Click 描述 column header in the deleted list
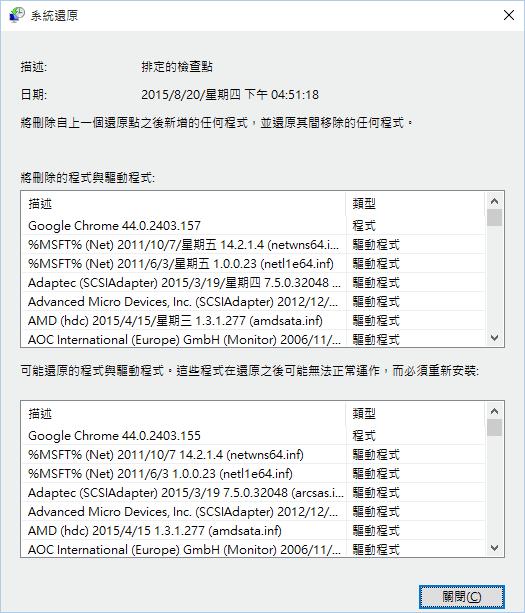The height and width of the screenshot is (613, 525). coord(183,203)
